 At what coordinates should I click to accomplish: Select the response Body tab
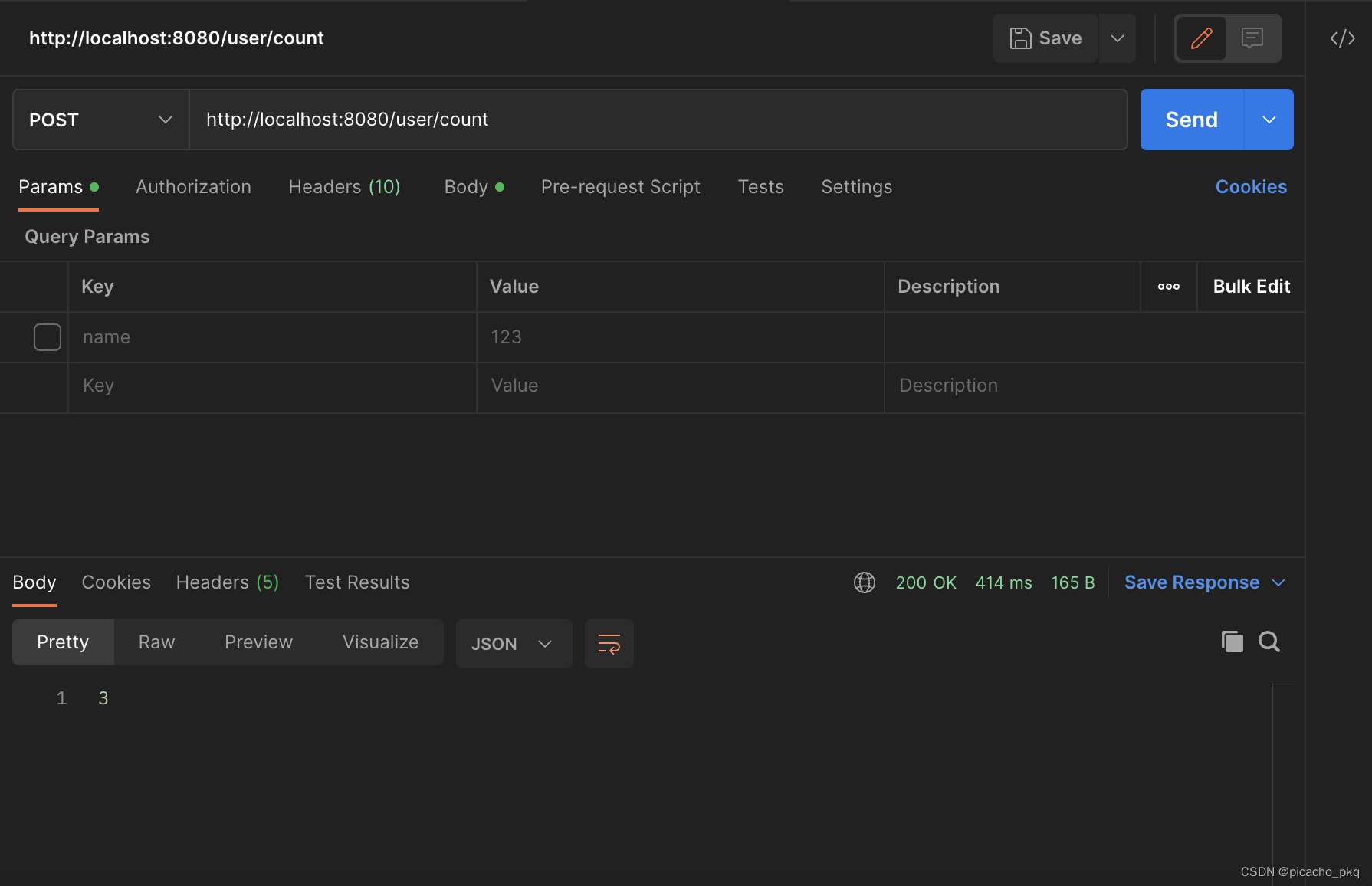pyautogui.click(x=34, y=582)
